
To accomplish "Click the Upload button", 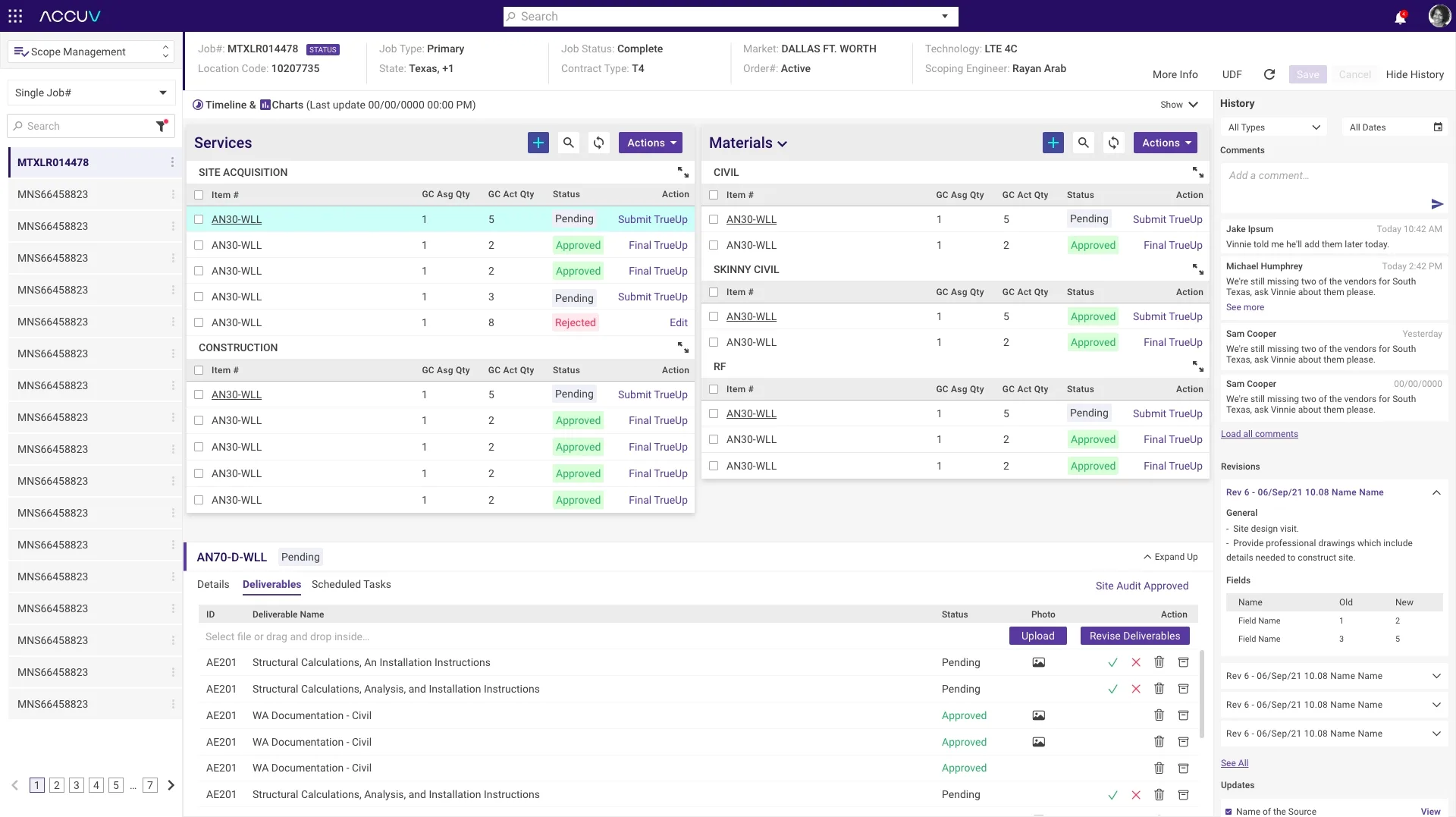I will click(1038, 636).
